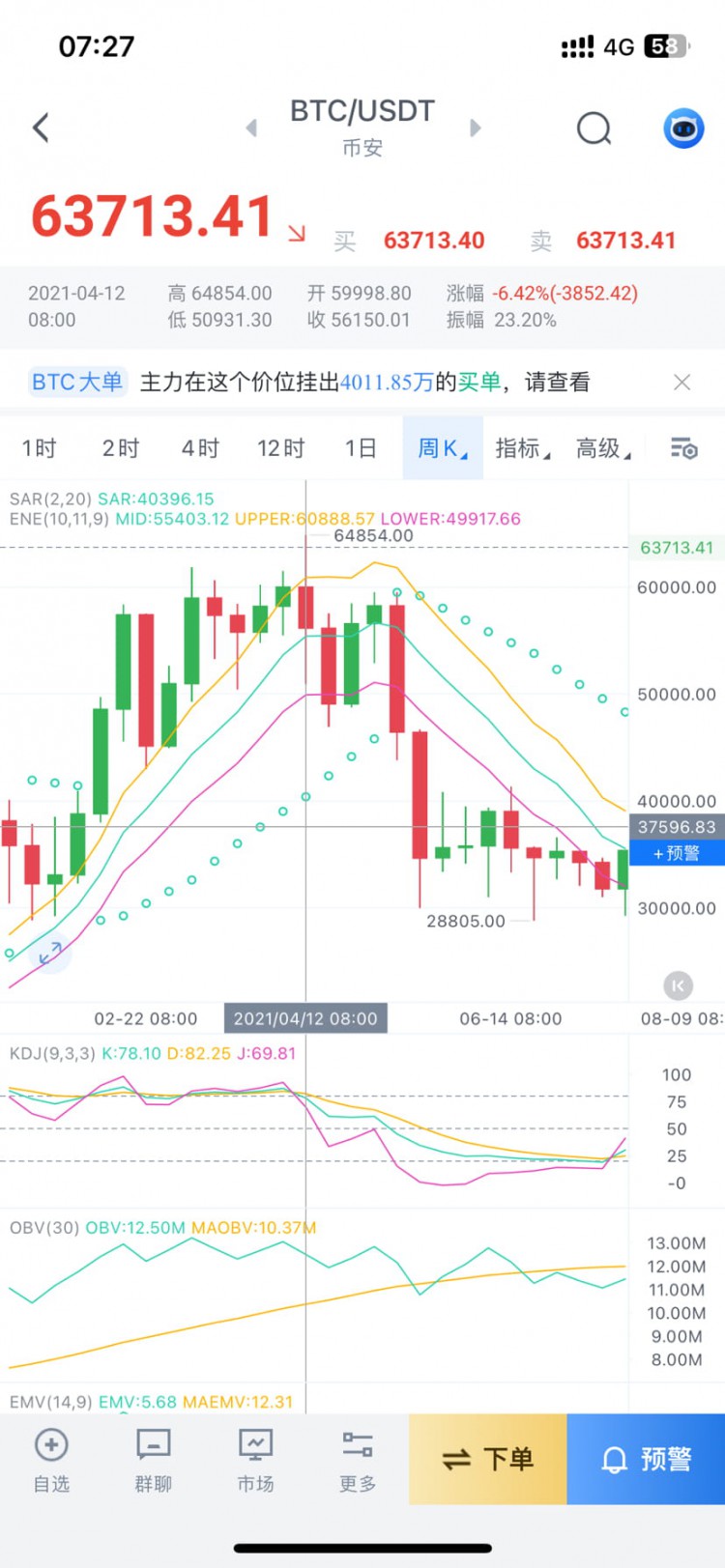Tap the 64854.00 high price annotation

click(373, 535)
